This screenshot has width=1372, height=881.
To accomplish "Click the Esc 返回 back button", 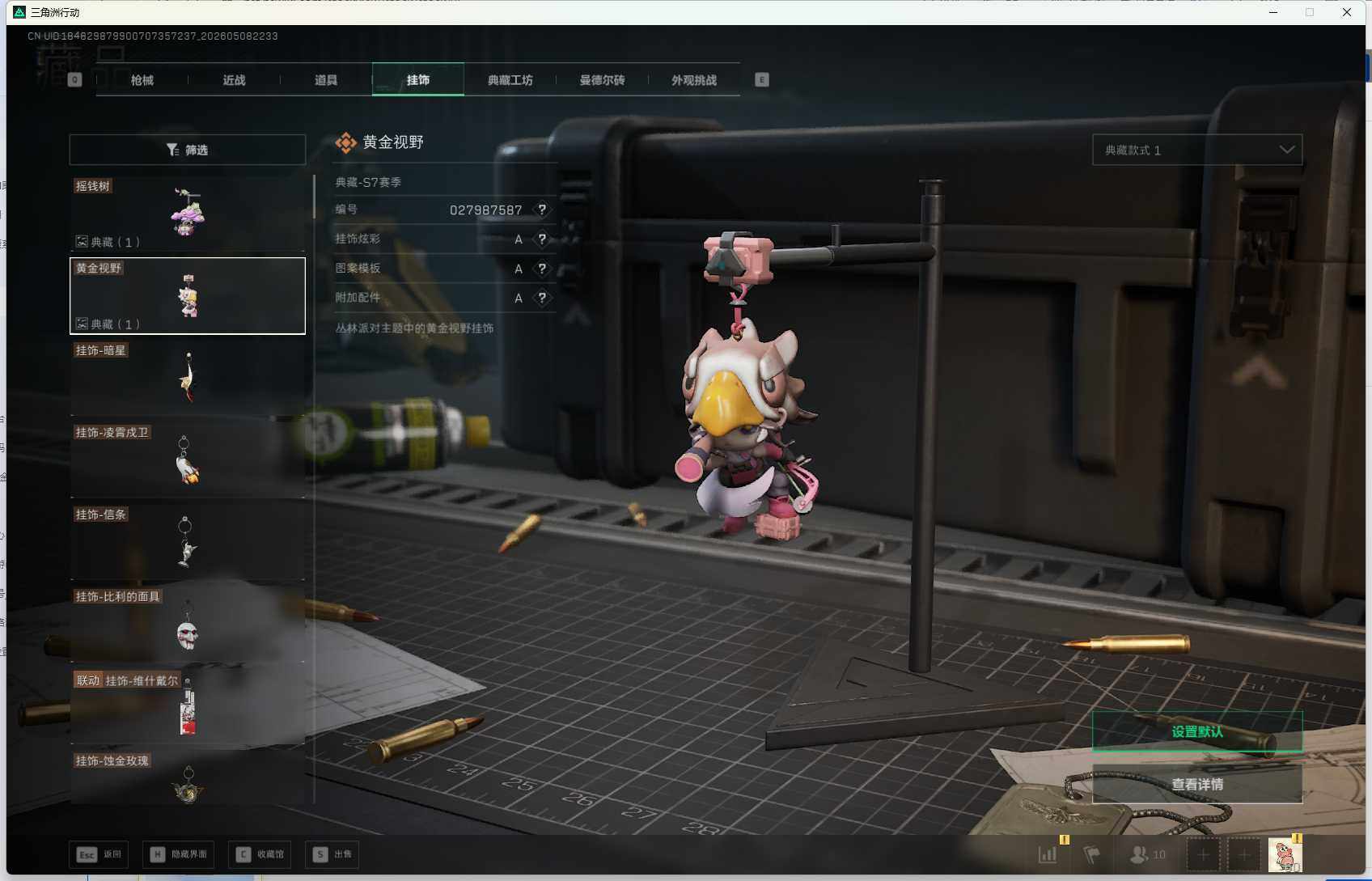I will [x=99, y=854].
